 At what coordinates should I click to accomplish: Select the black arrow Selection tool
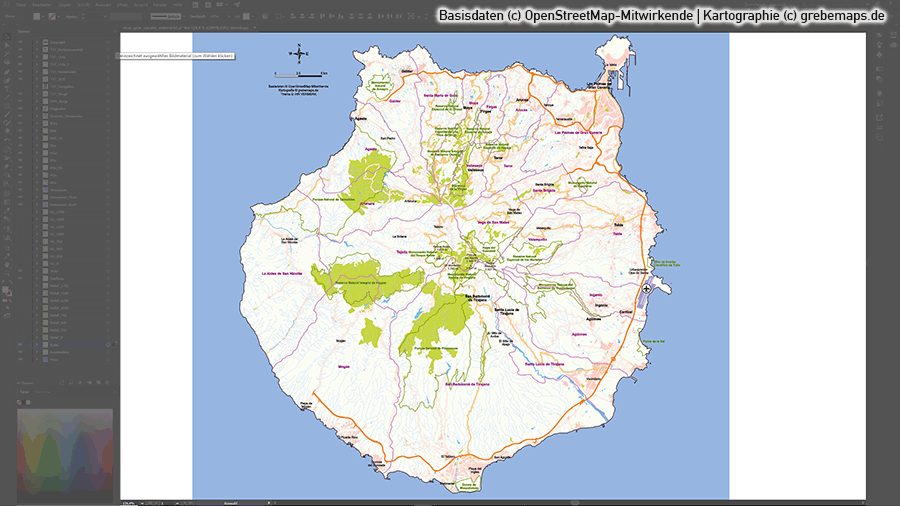click(x=7, y=34)
